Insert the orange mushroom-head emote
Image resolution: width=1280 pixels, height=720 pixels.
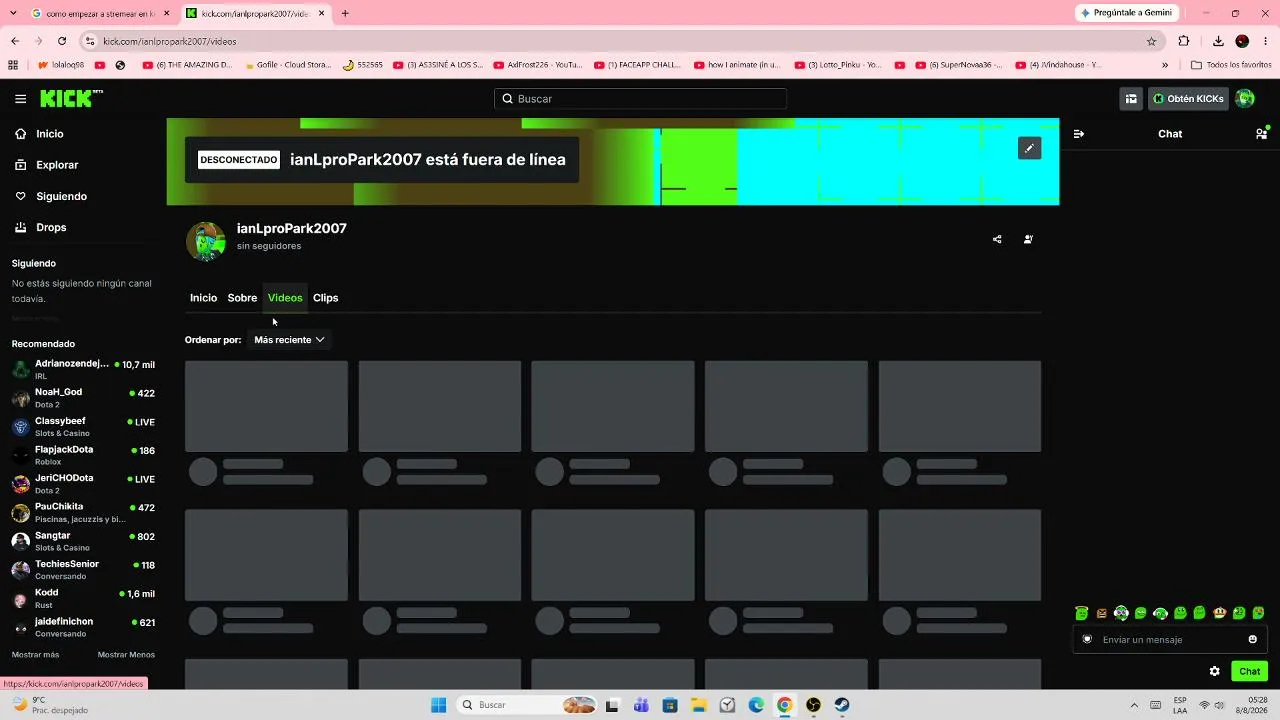1219,613
